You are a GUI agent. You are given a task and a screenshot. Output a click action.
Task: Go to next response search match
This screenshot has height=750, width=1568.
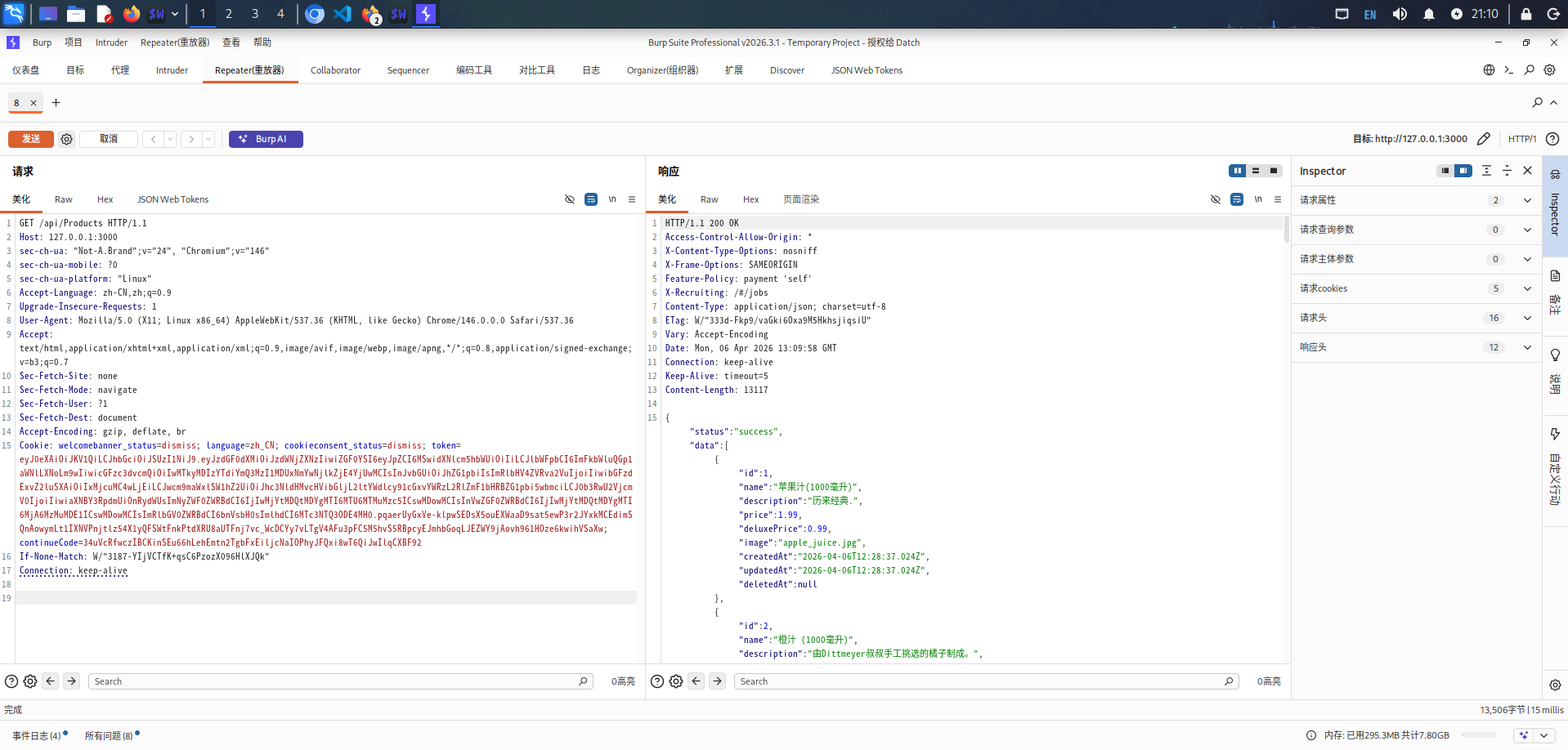[x=718, y=681]
